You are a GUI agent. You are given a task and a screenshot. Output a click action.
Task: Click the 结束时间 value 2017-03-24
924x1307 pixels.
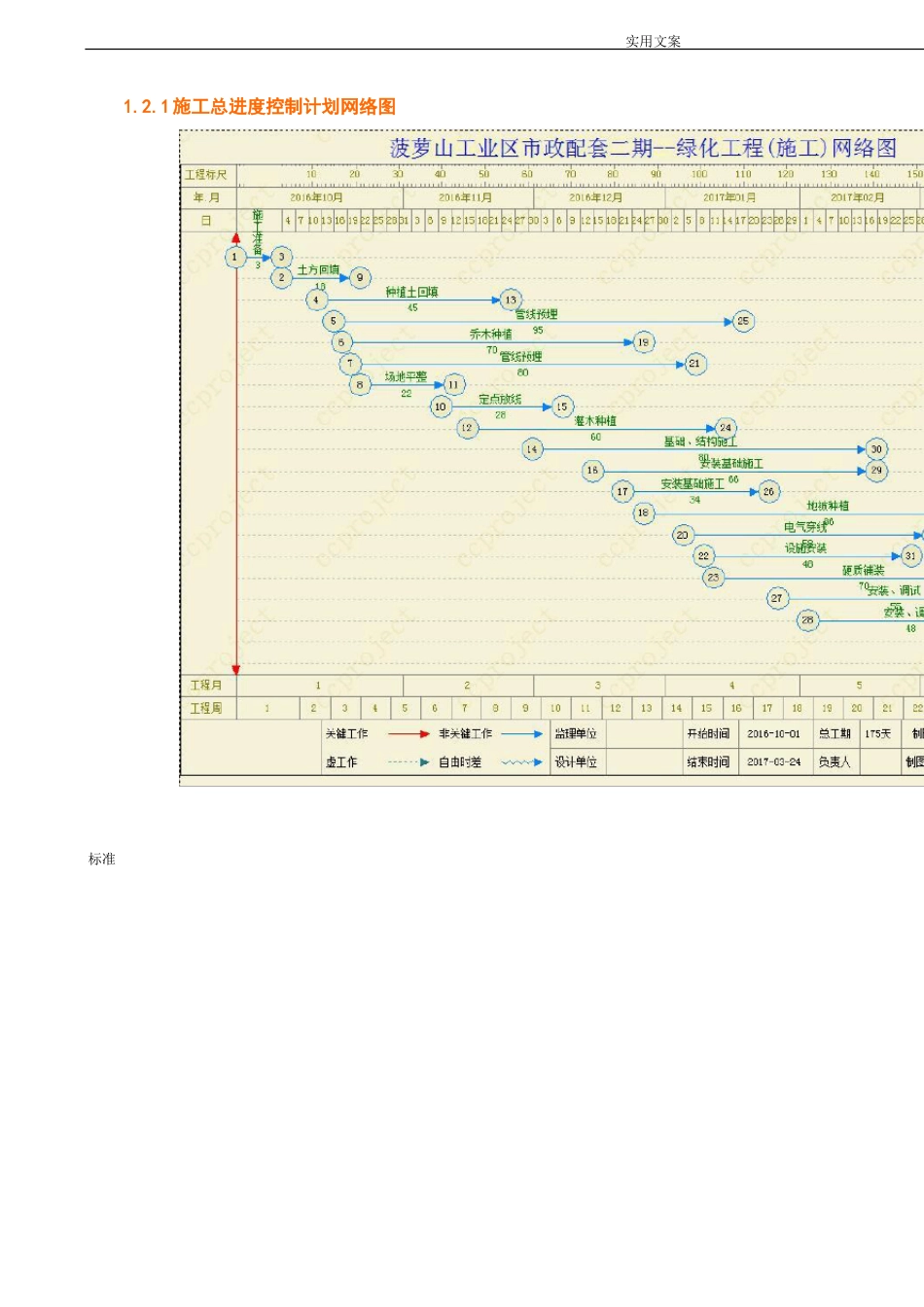click(774, 762)
